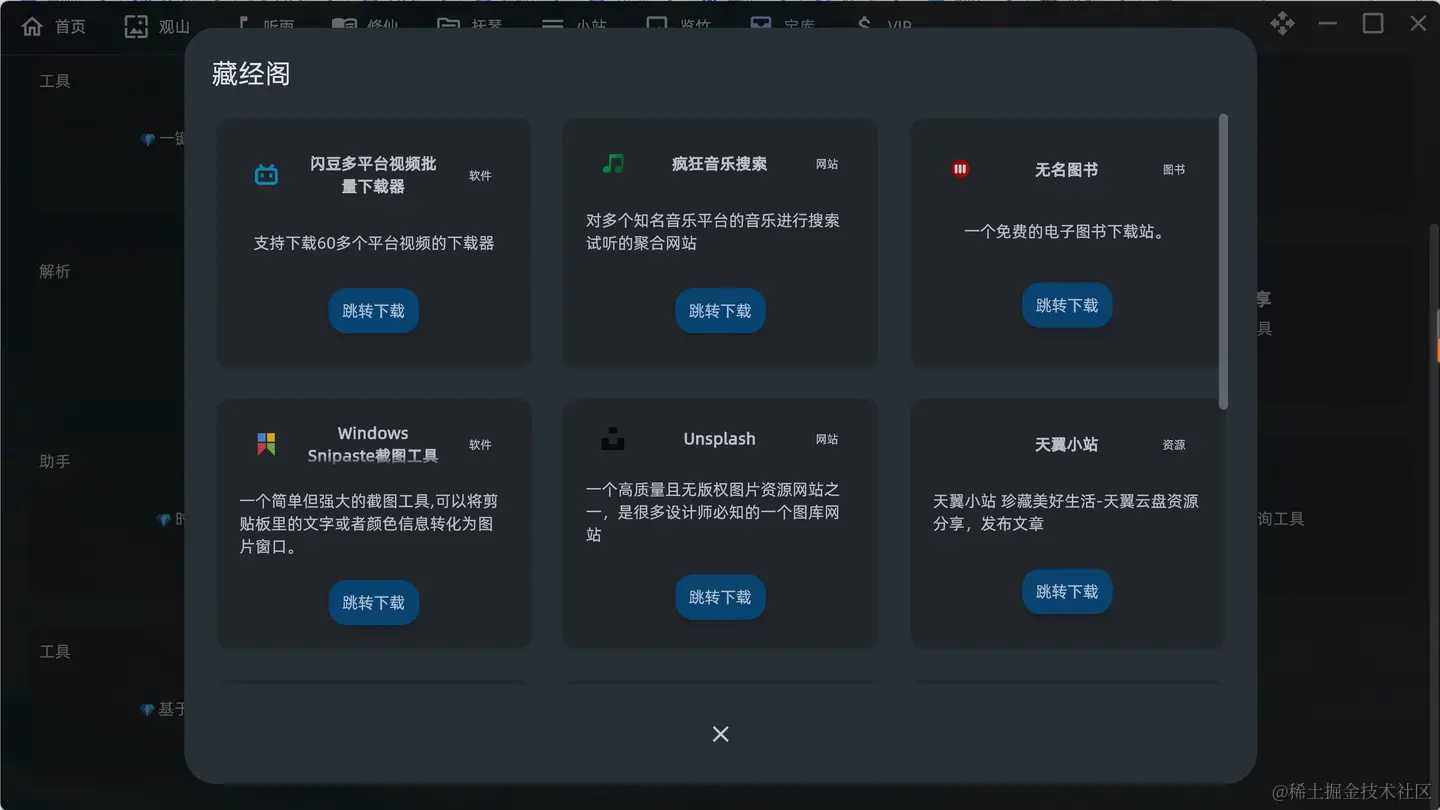Click the colorful Snipaste icon

[266, 444]
